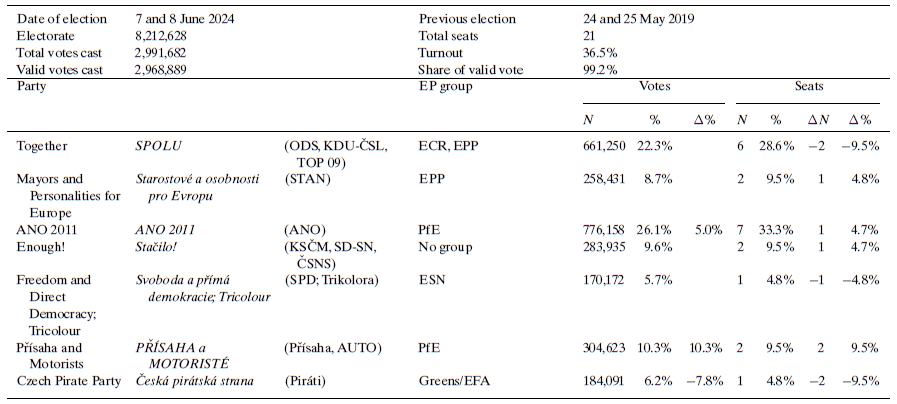
Task: Click the 'Czech Pirate Party' row label
Action: [68, 380]
